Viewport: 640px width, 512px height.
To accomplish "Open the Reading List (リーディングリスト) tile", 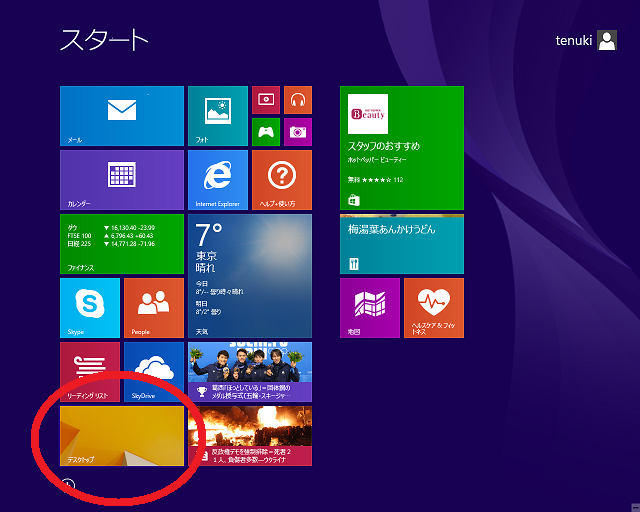I will click(x=89, y=372).
